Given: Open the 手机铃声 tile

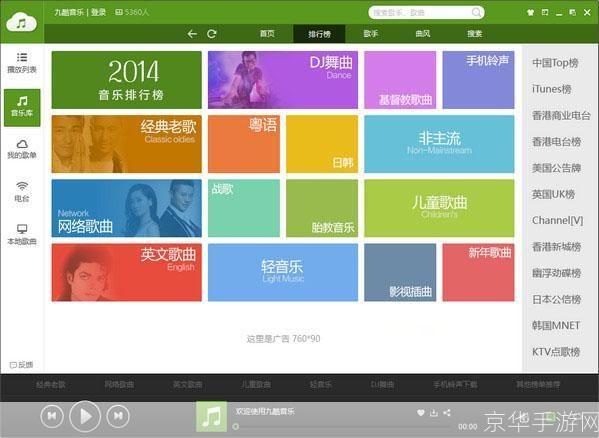Looking at the screenshot, I should point(478,80).
